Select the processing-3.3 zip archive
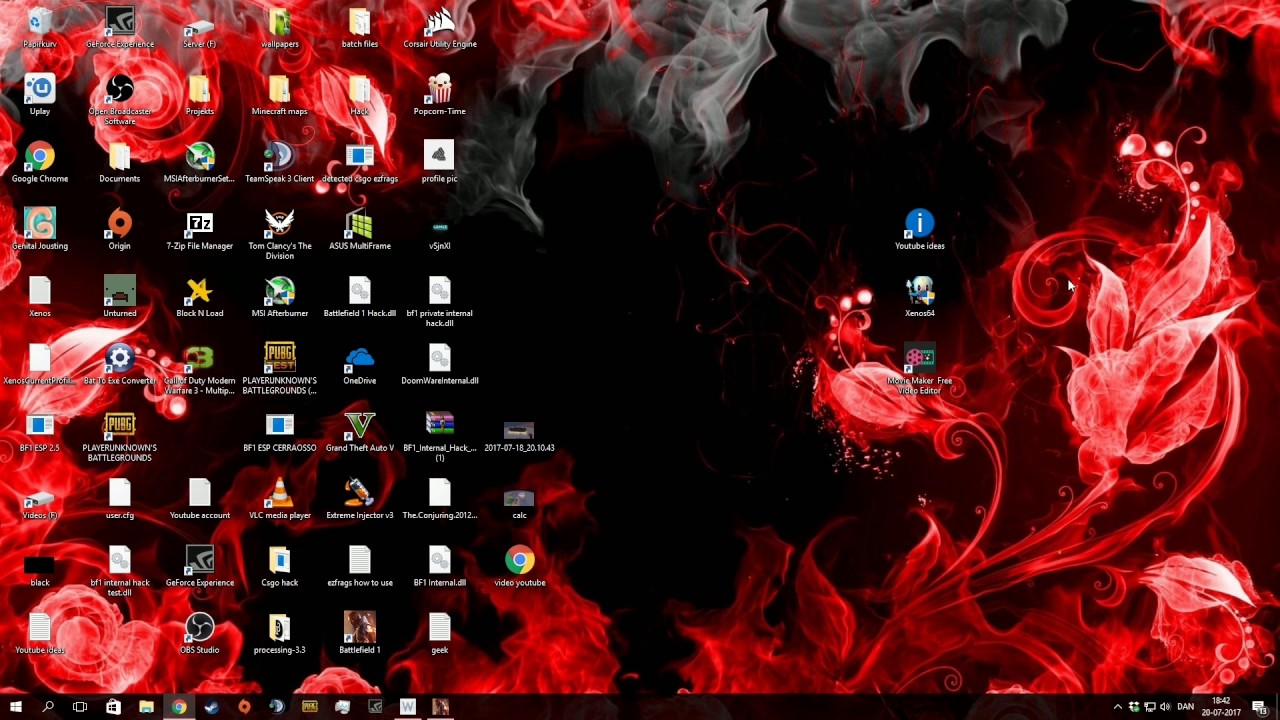Viewport: 1280px width, 720px height. coord(279,631)
